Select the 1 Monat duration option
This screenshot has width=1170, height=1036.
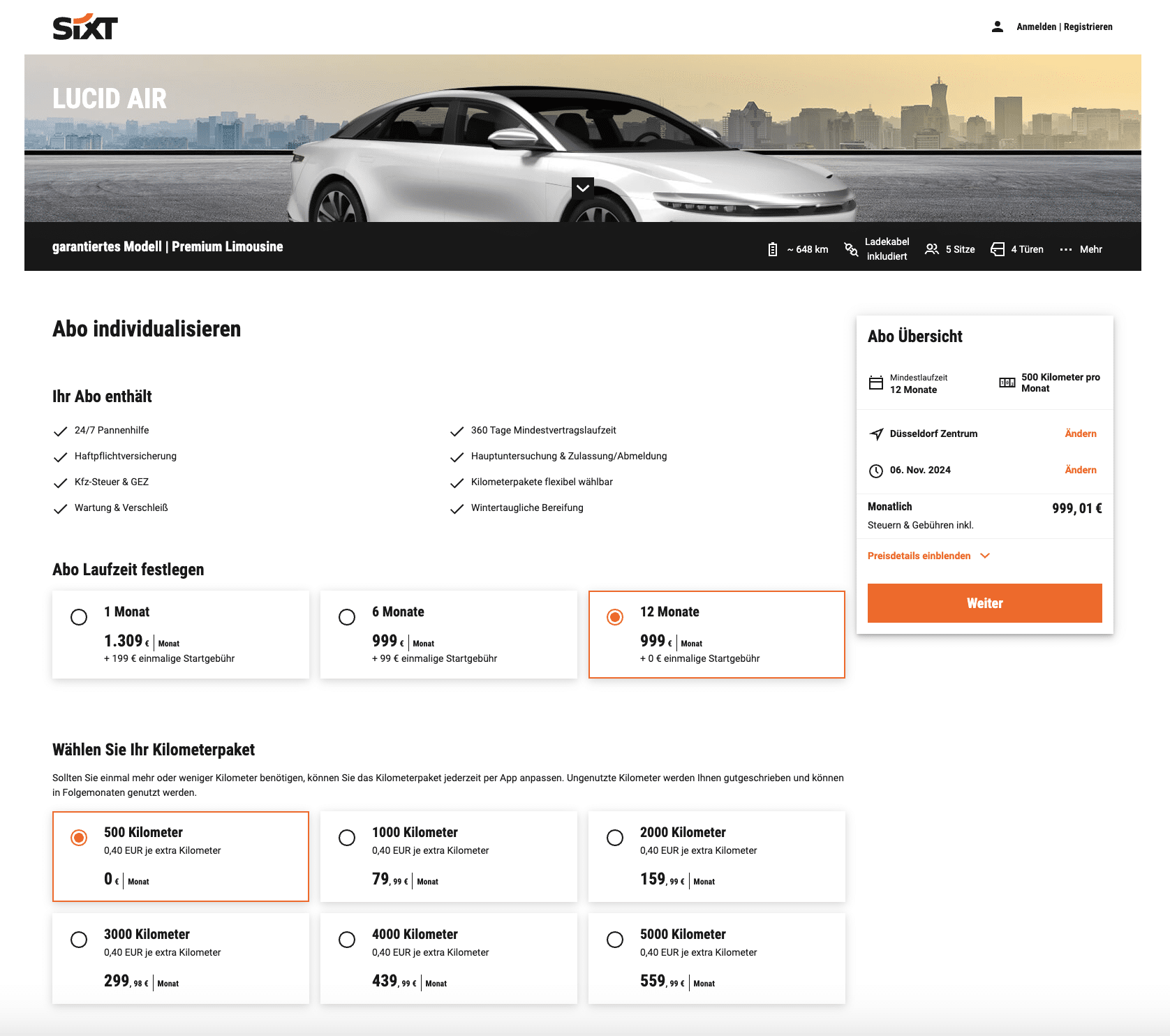click(x=181, y=635)
